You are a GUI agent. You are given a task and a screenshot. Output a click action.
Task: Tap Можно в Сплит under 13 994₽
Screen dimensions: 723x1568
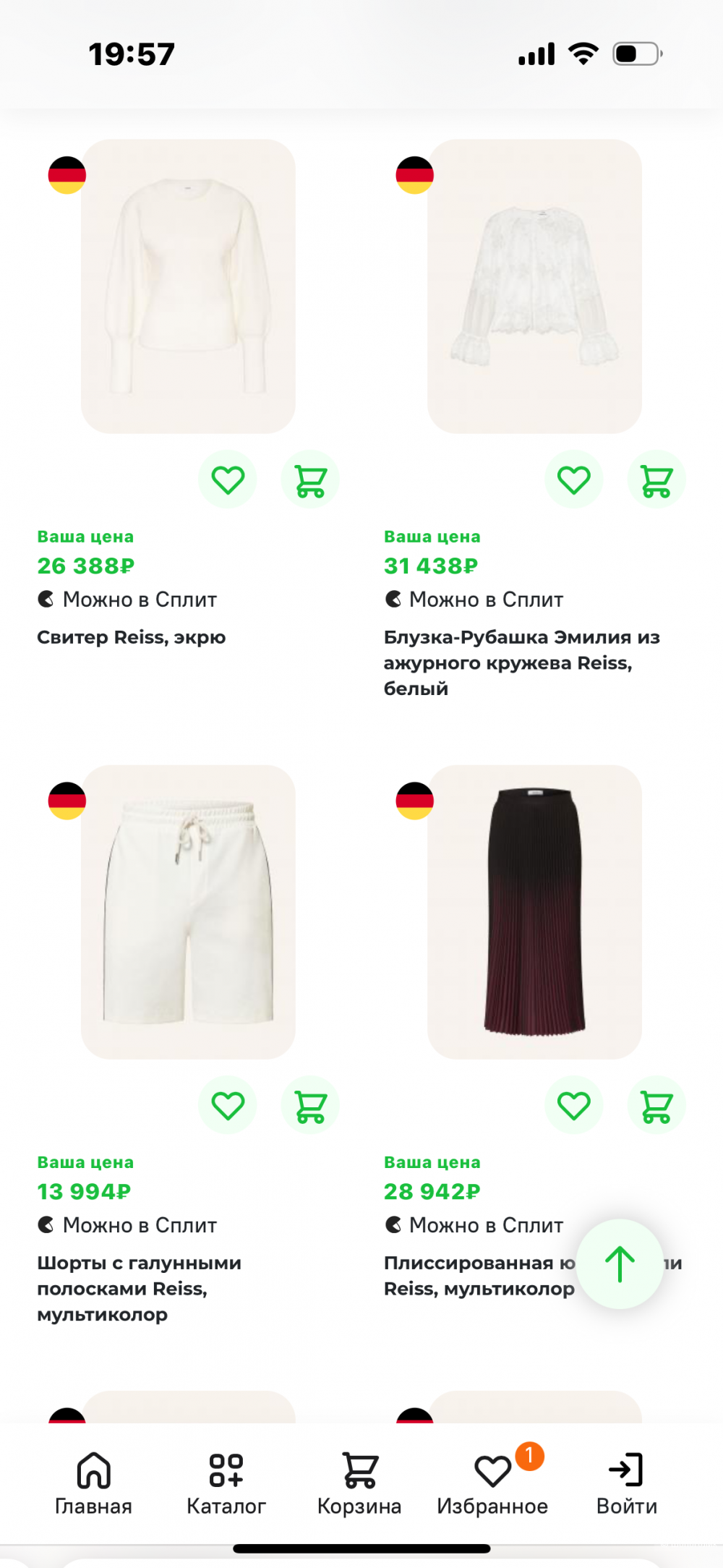click(127, 1225)
